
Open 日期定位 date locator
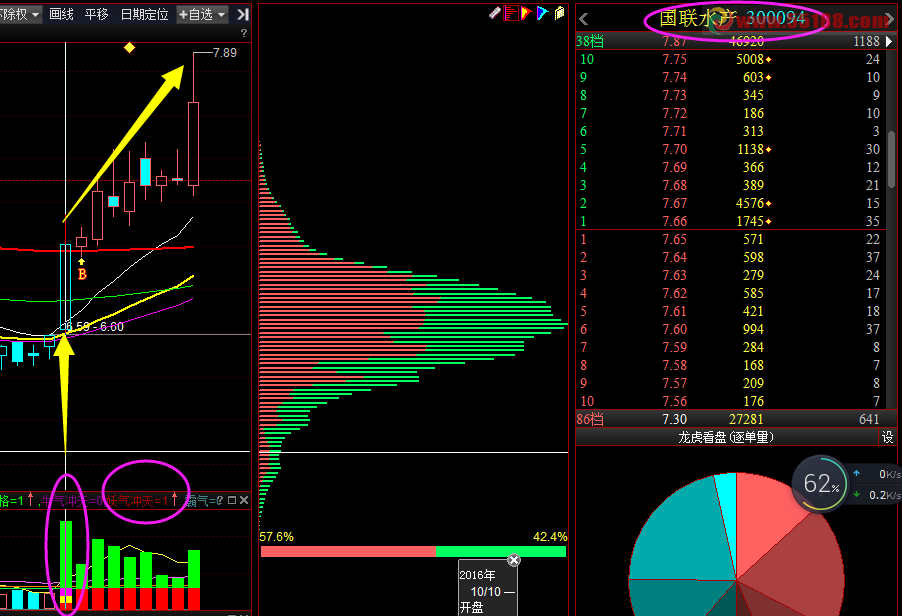[x=144, y=14]
